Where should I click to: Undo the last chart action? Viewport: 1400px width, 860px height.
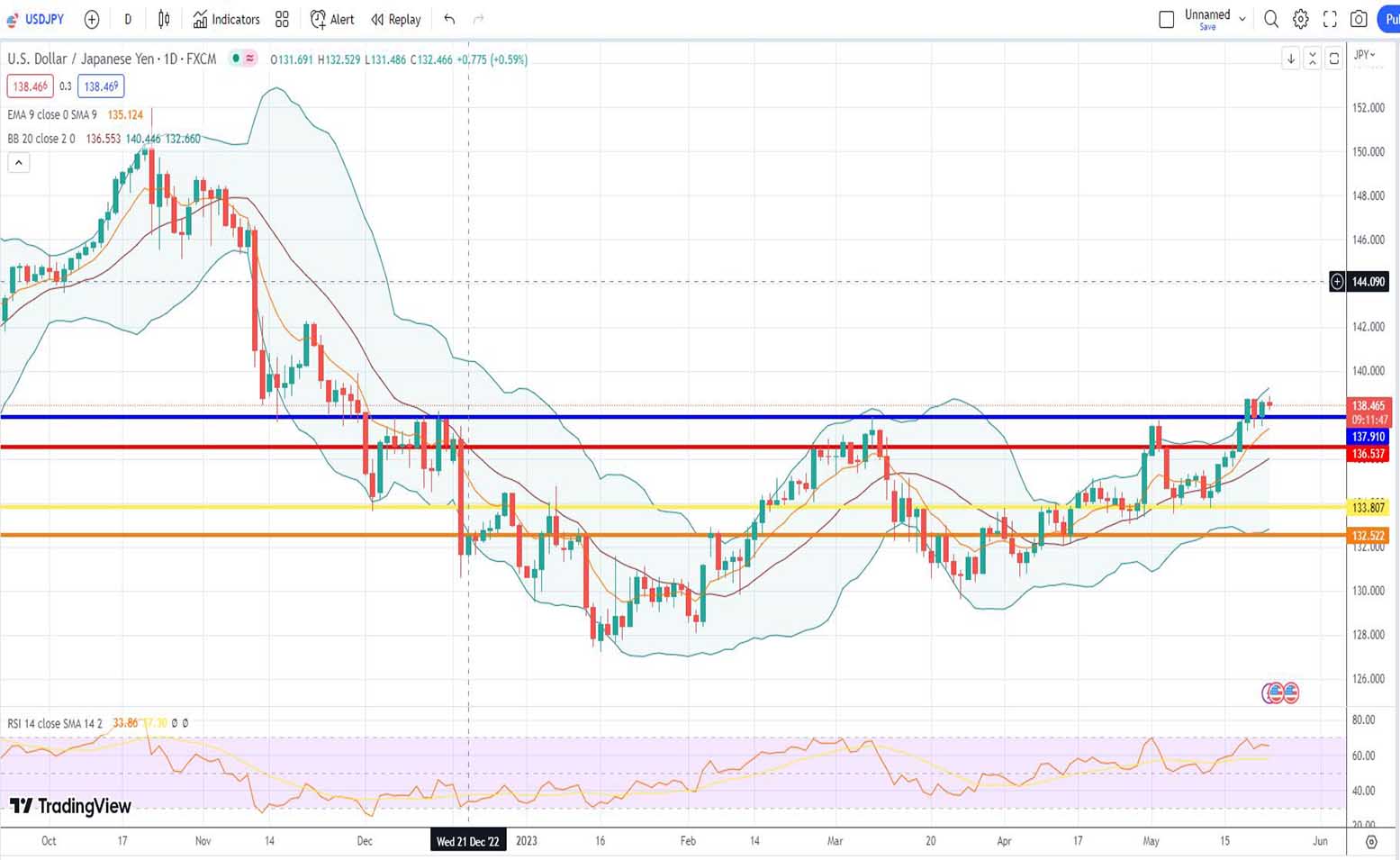[449, 19]
